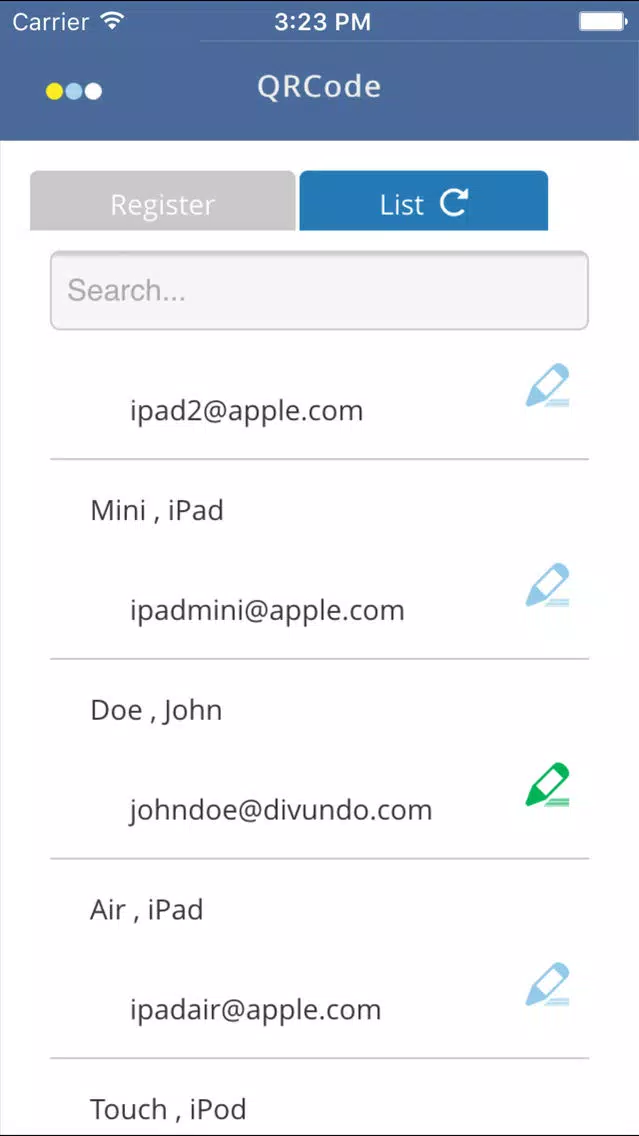Tap the ipad2@apple.com email
This screenshot has height=1136, width=639.
[246, 411]
